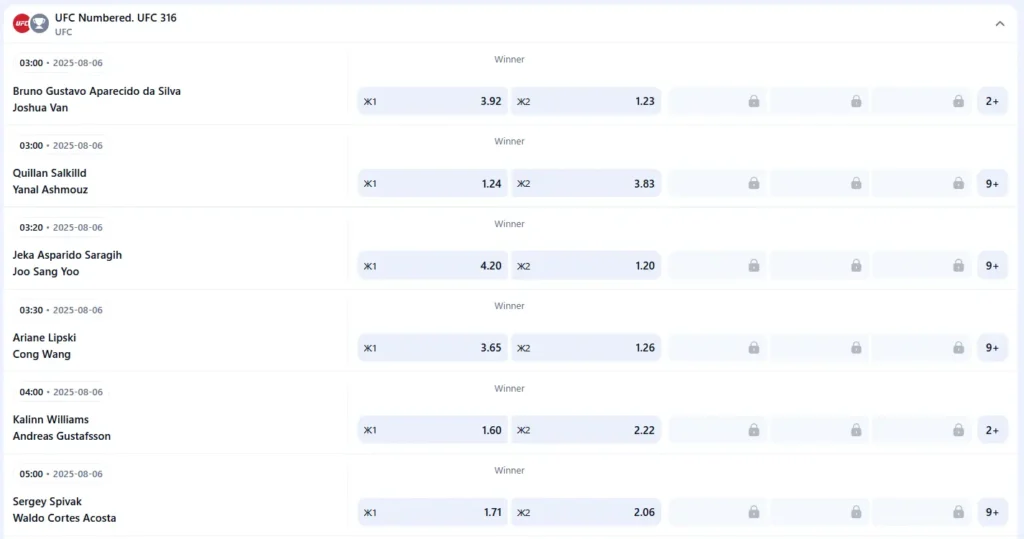This screenshot has width=1024, height=539.
Task: Collapse the UFC 316 section with the chevron
Action: pos(1000,24)
